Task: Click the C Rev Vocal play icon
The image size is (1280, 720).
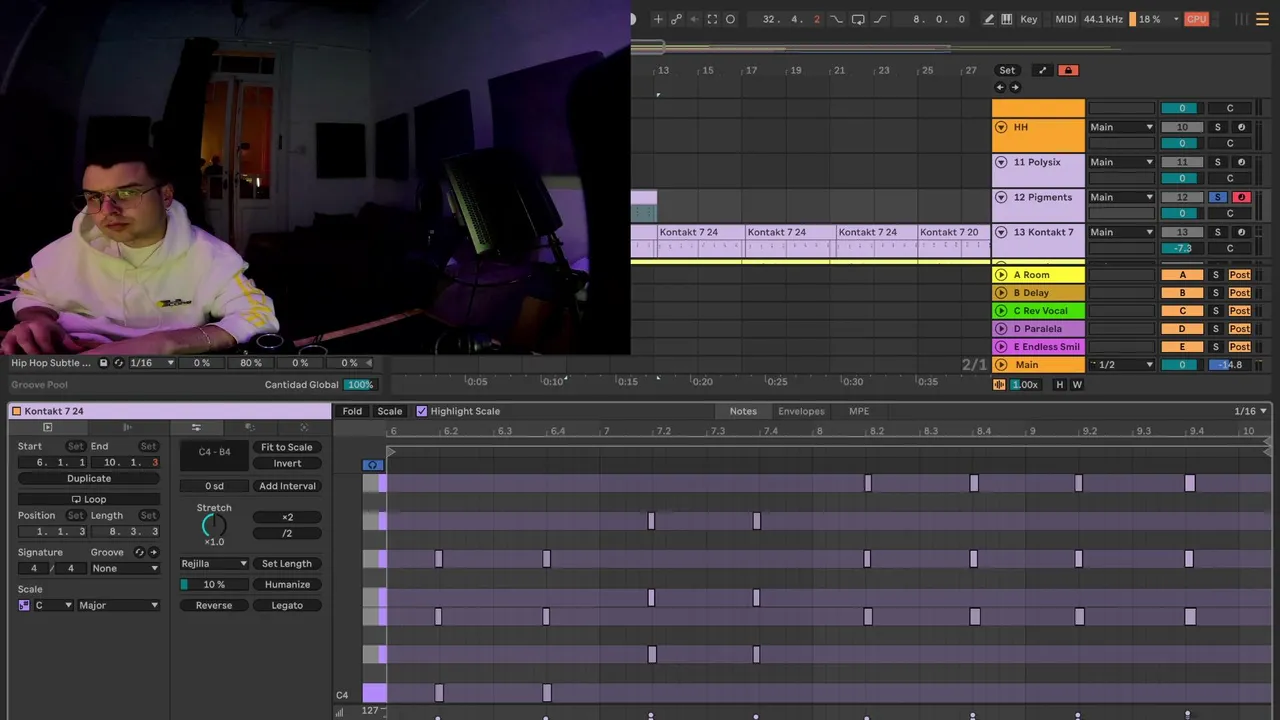Action: (x=1001, y=311)
